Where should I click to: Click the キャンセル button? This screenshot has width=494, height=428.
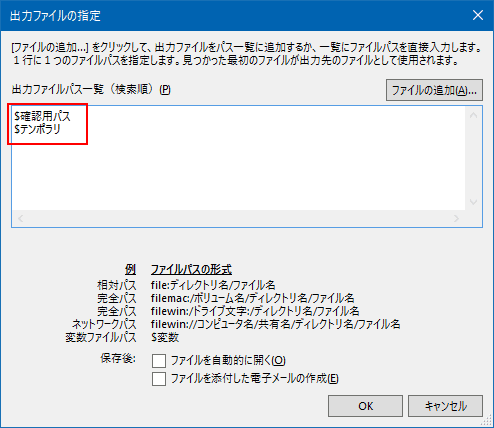point(445,406)
